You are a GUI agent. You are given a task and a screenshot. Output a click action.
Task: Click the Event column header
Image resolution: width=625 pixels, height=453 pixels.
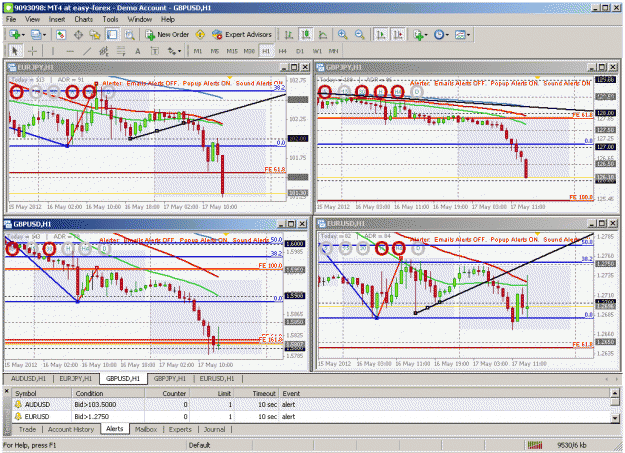tap(444, 393)
